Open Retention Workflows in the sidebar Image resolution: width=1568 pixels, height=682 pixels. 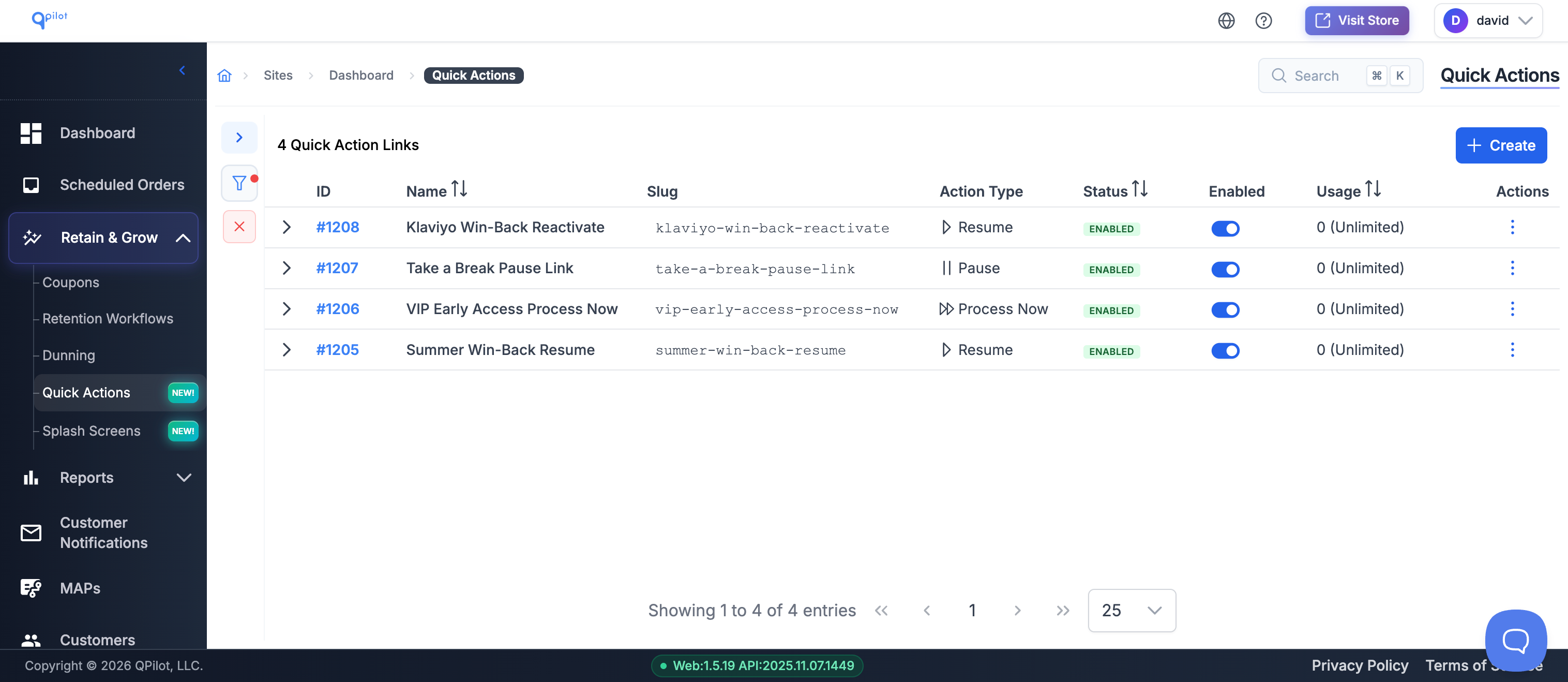[x=108, y=318]
